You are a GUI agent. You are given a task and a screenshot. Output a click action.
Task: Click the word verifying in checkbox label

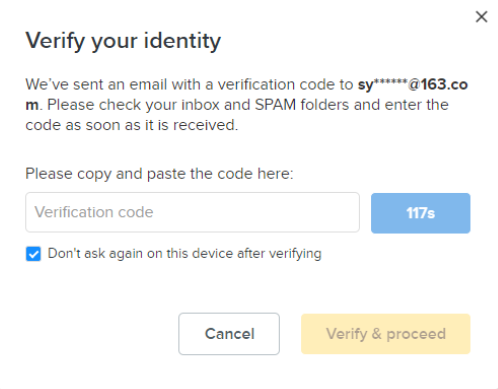pyautogui.click(x=295, y=254)
